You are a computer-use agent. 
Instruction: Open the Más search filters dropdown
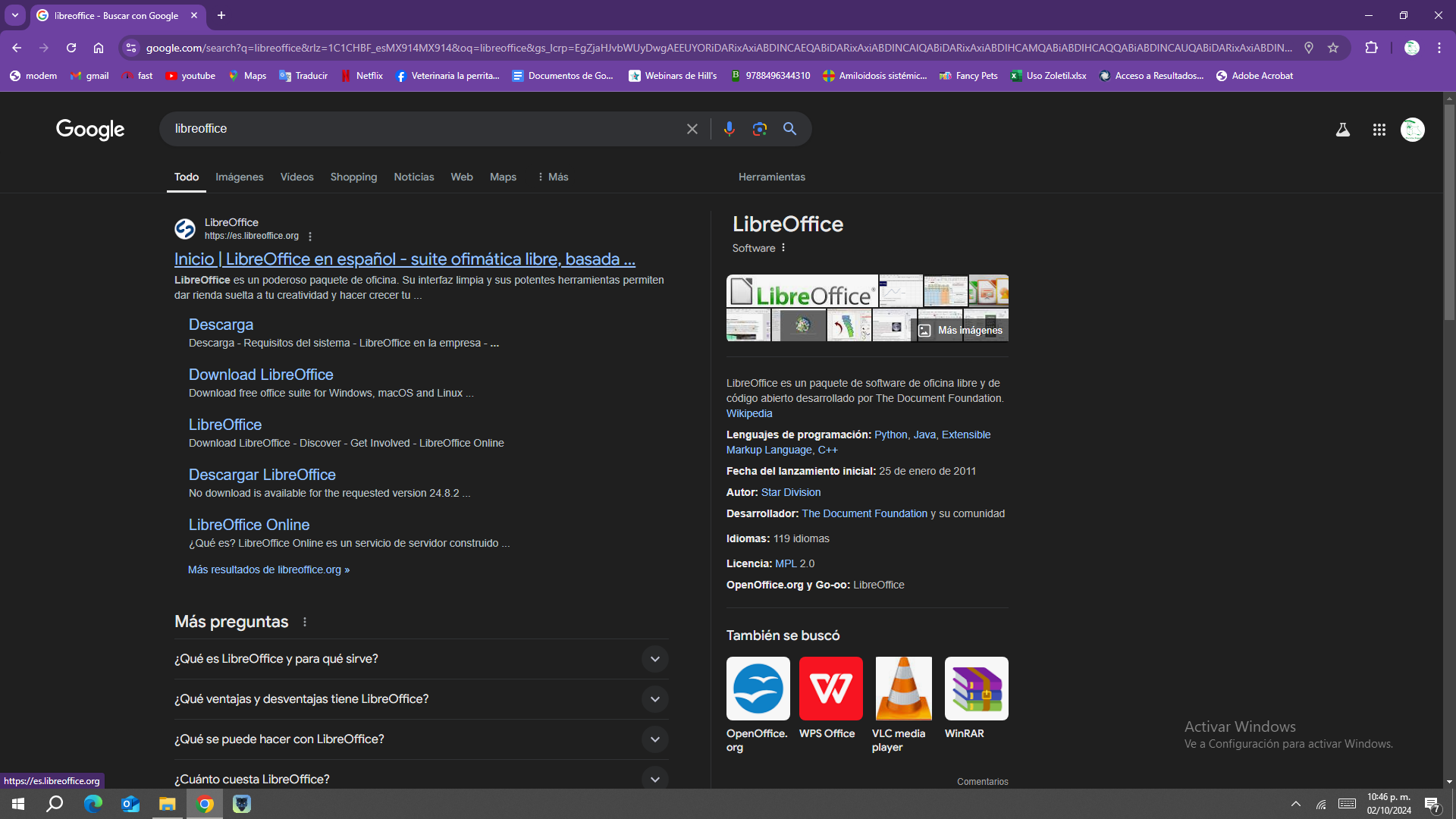(552, 177)
